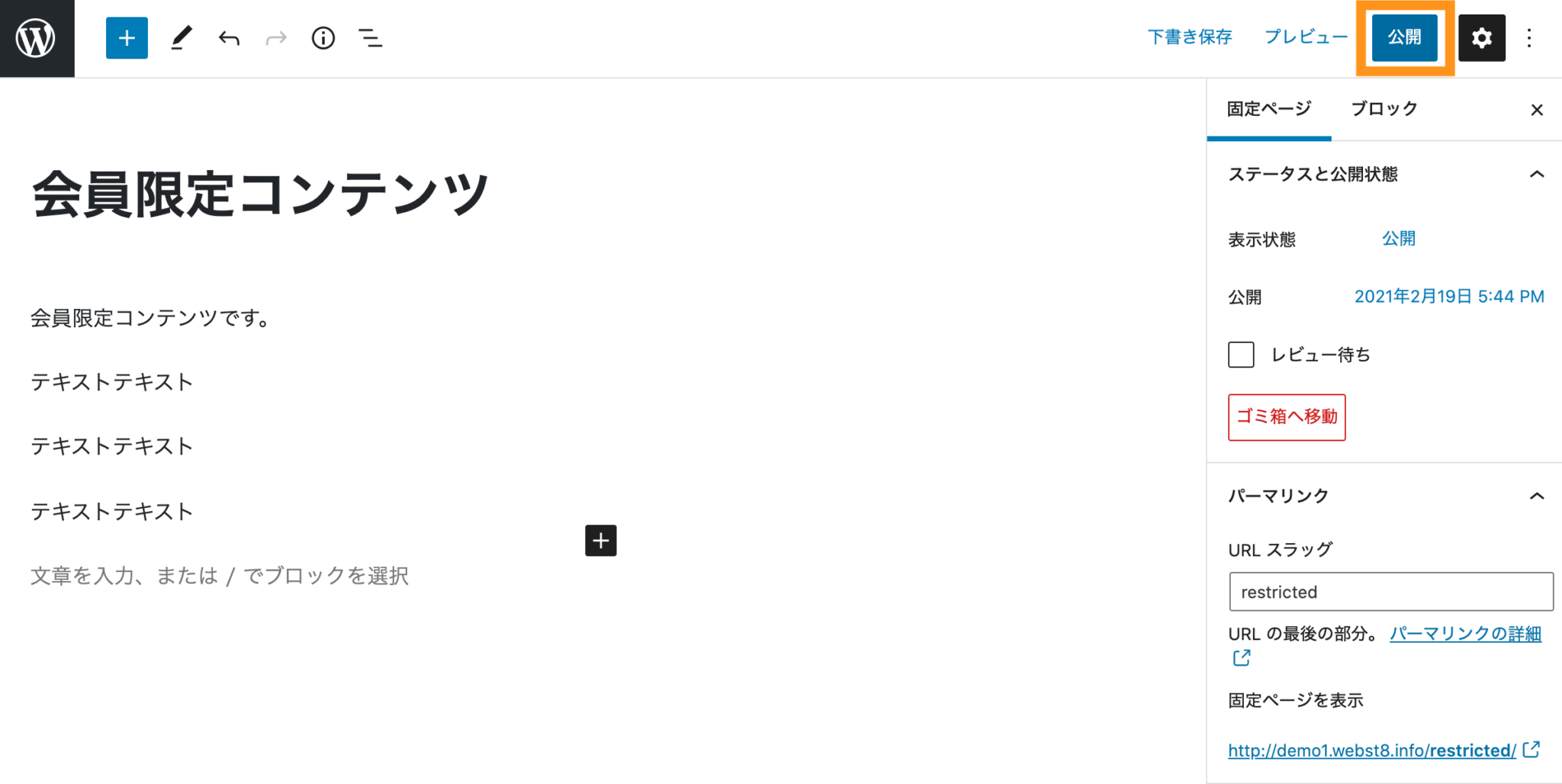Select the 固定ページ tab
This screenshot has width=1562, height=784.
coord(1268,108)
